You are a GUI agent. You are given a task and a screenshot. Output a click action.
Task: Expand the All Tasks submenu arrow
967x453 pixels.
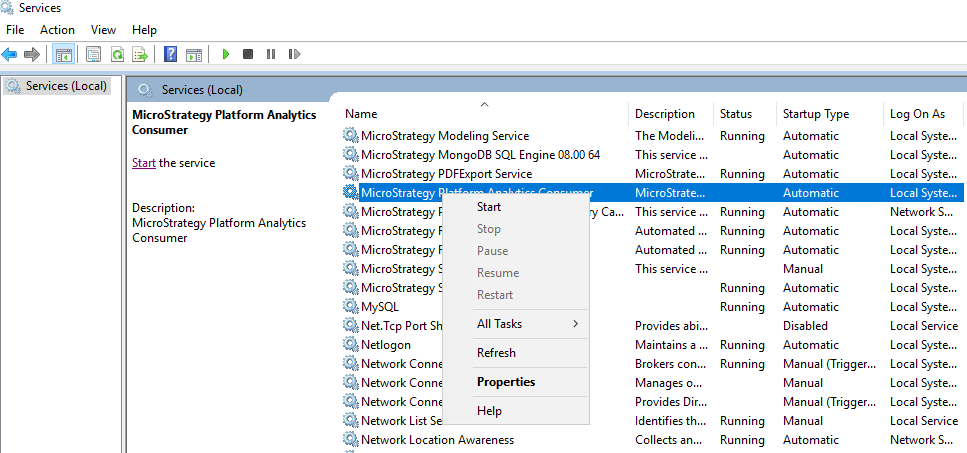pos(575,324)
